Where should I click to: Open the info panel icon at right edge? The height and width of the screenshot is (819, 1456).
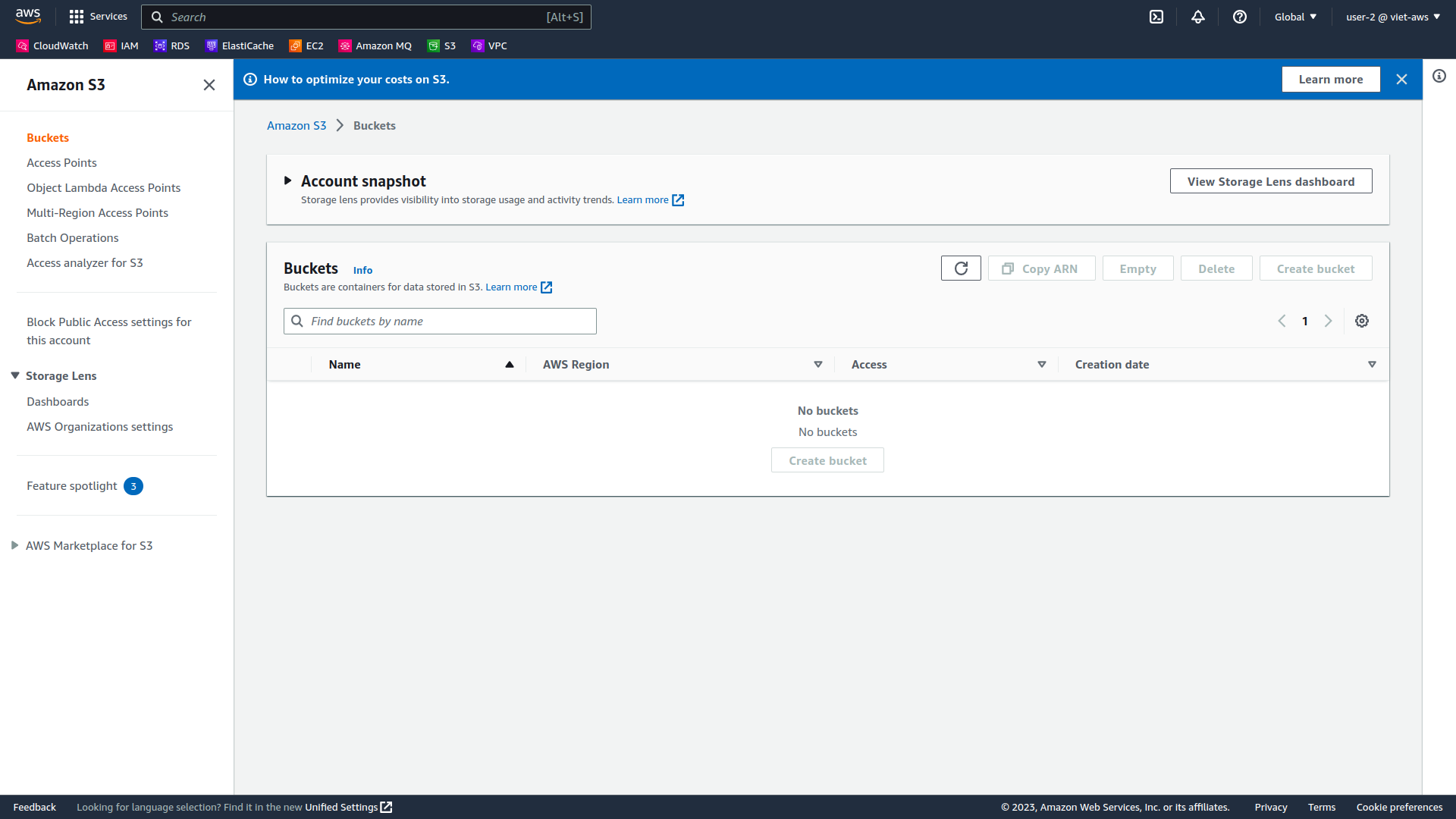pos(1439,76)
